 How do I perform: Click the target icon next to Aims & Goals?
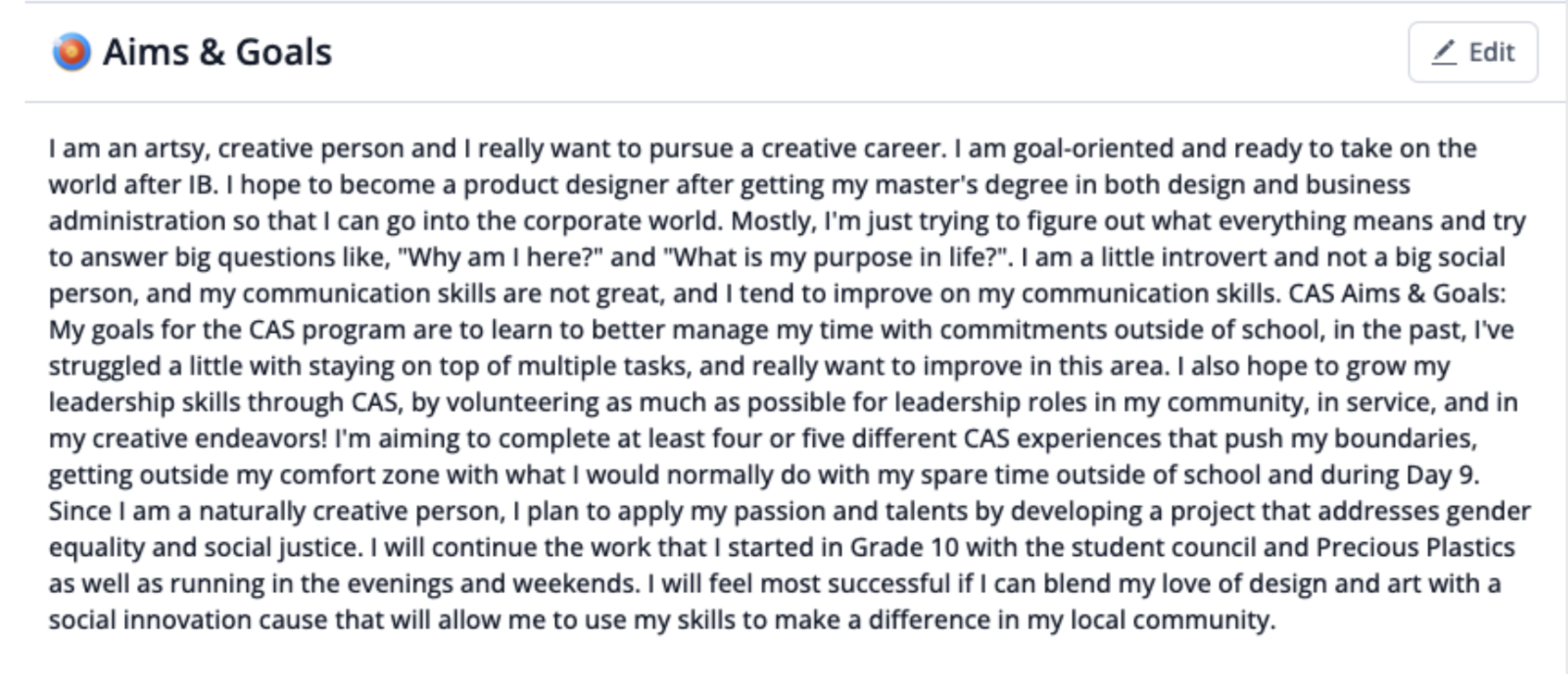coord(71,52)
